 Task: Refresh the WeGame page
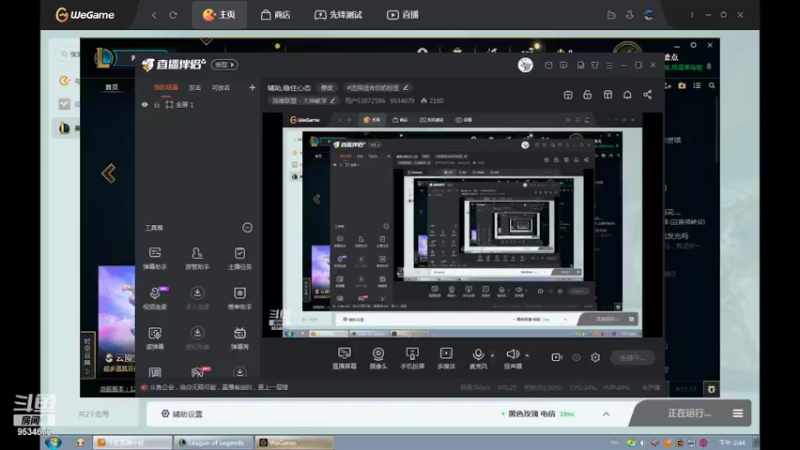point(173,15)
